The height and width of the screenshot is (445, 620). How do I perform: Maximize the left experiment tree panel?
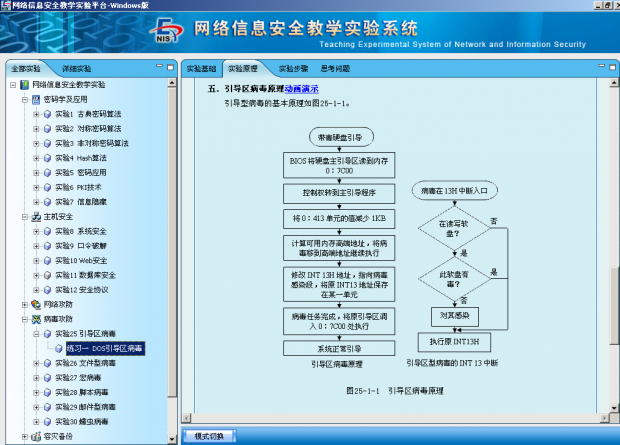coord(170,67)
